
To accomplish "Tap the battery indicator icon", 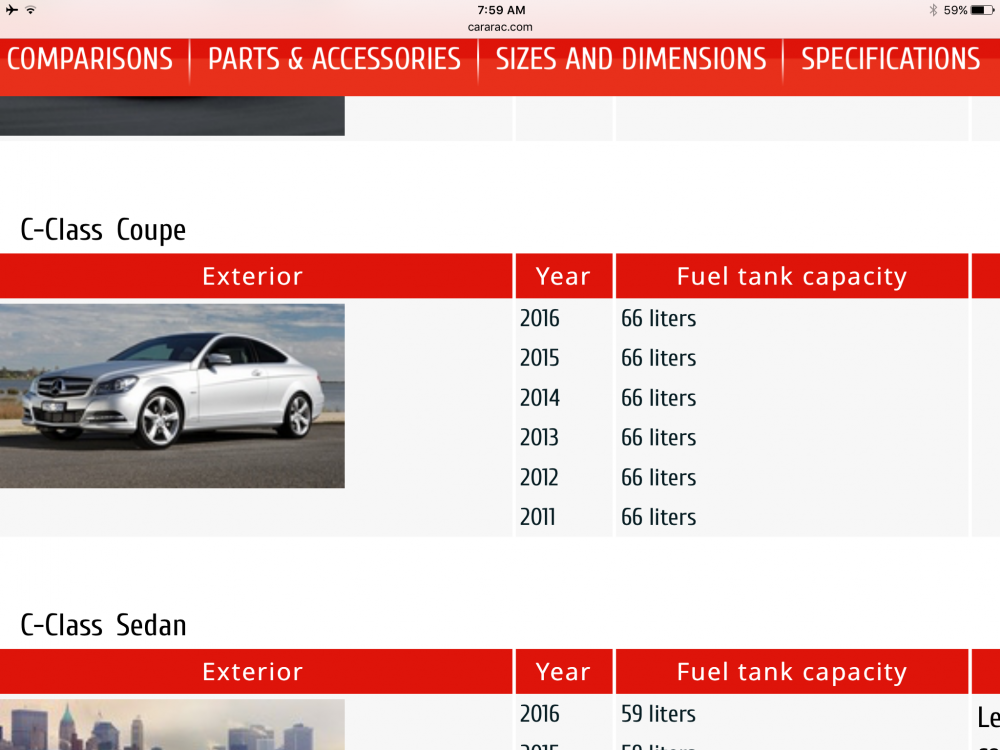I will coord(982,10).
